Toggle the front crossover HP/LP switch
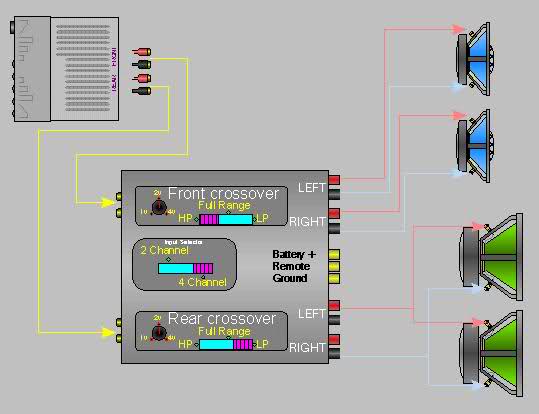The height and width of the screenshot is (414, 539). (x=226, y=219)
